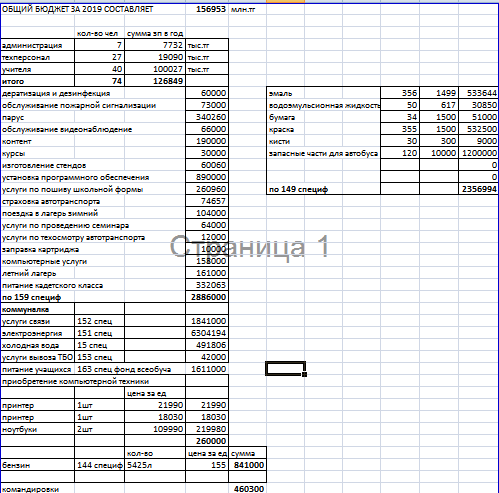Select питание учащихся value 1611000
499x493 pixels.
click(x=207, y=369)
